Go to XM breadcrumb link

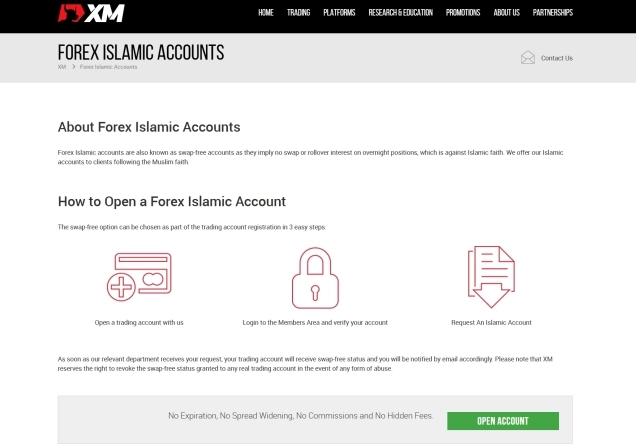pyautogui.click(x=62, y=67)
